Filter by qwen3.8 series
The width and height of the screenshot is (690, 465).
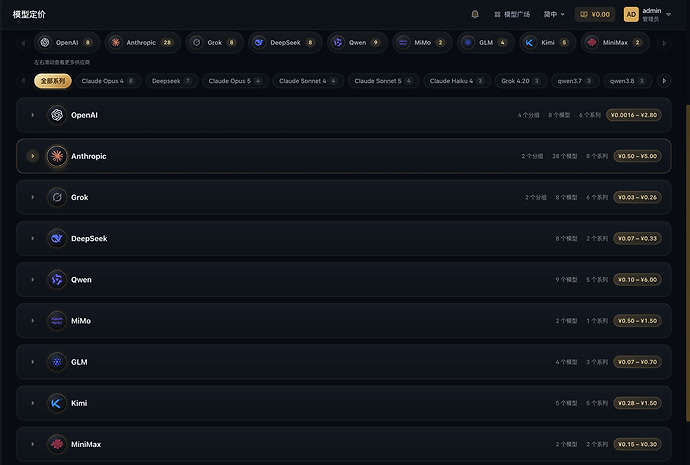627,81
